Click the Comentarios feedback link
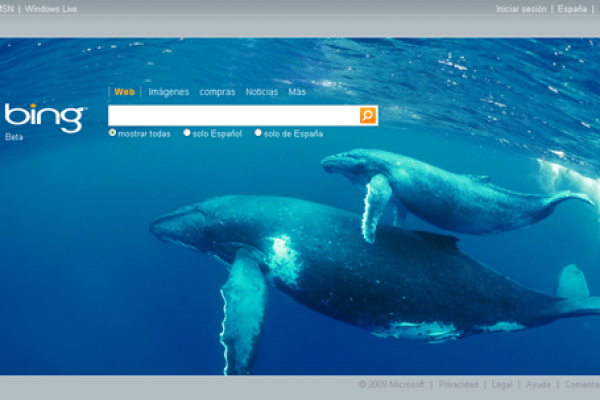 [x=582, y=384]
